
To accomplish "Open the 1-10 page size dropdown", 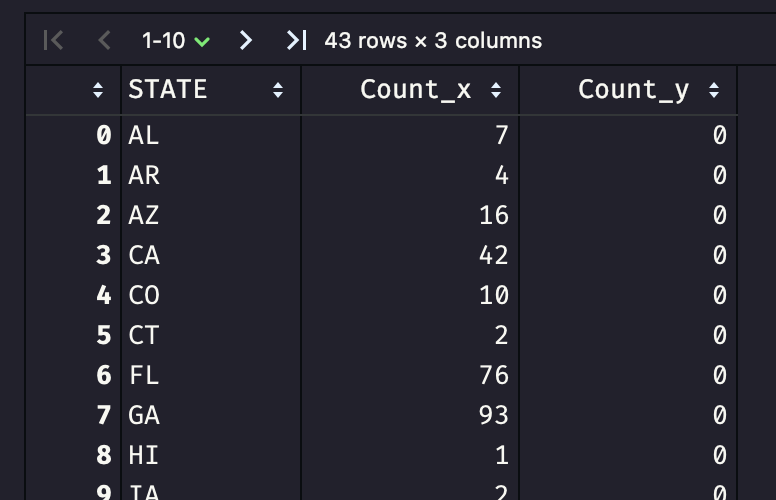I will 176,41.
